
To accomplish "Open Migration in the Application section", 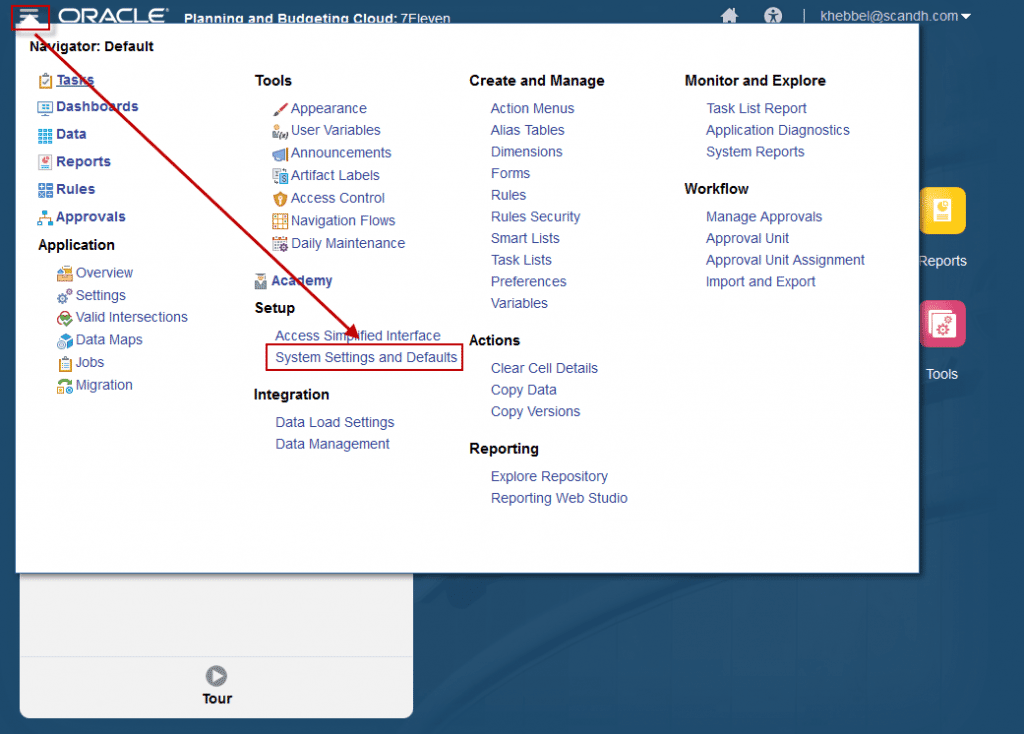I will pos(103,385).
